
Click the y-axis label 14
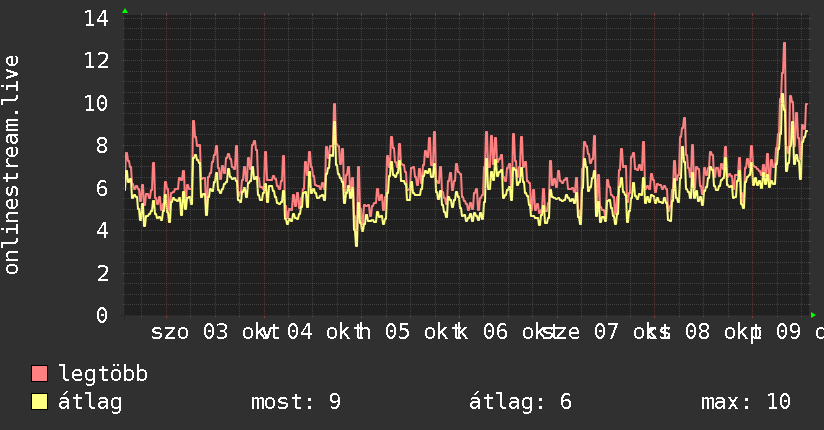[x=97, y=18]
